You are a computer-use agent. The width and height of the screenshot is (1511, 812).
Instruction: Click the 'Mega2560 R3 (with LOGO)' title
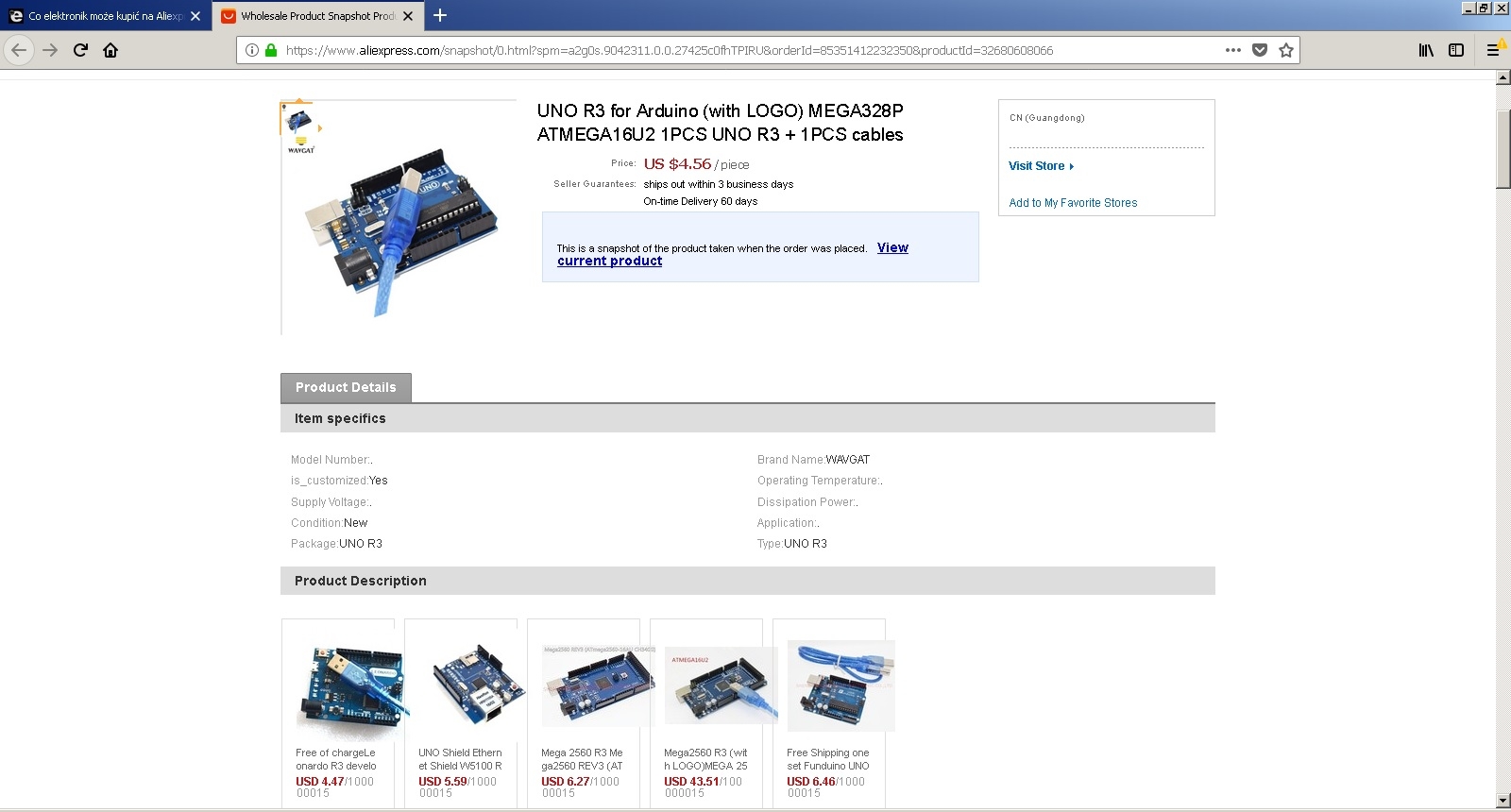pyautogui.click(x=705, y=759)
